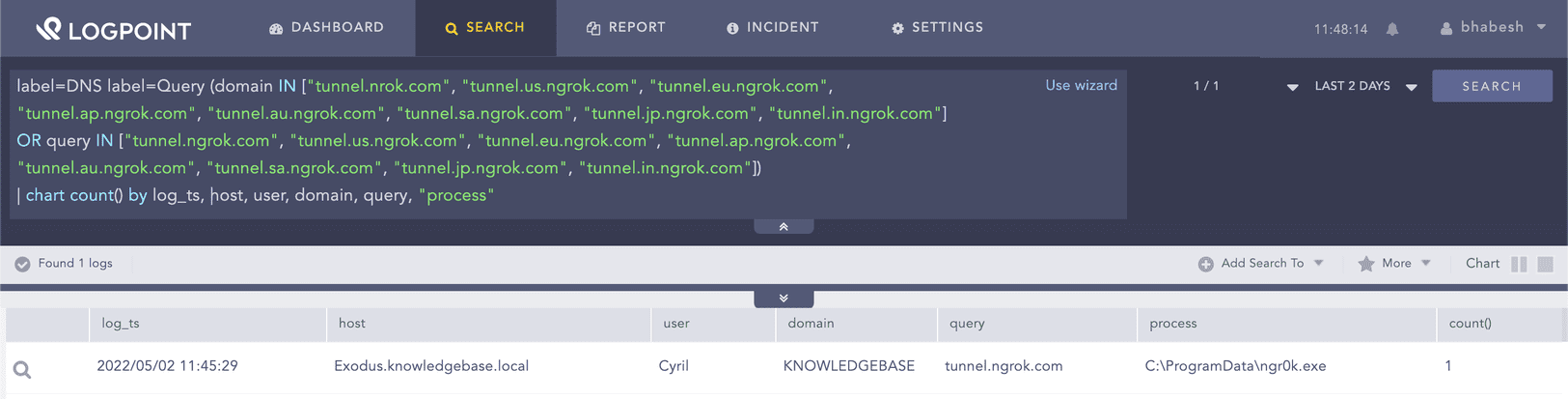The width and height of the screenshot is (1568, 399).
Task: Open the 1 / 1 page dropdown
Action: (1292, 87)
